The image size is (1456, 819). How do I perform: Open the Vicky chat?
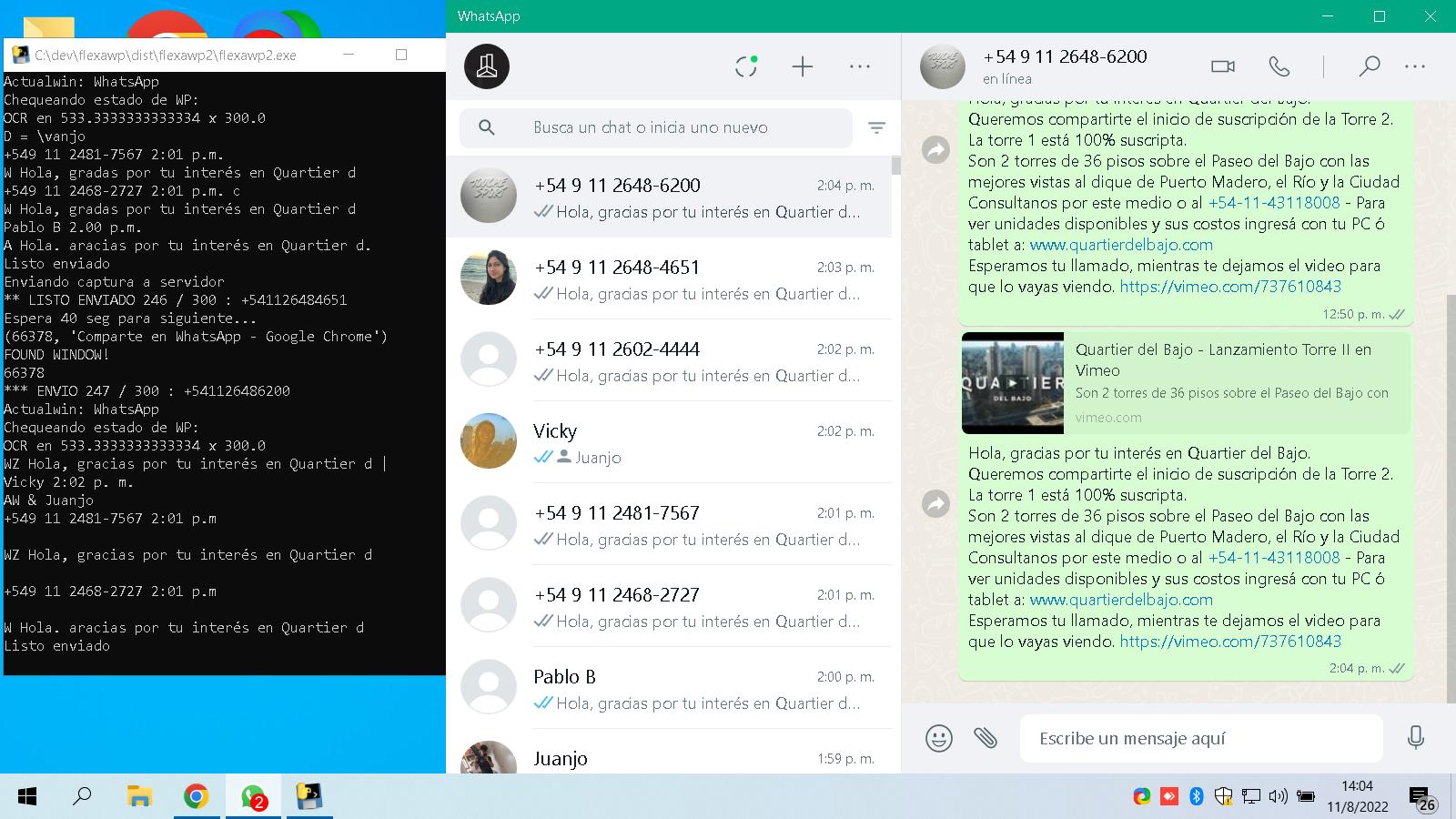(669, 442)
